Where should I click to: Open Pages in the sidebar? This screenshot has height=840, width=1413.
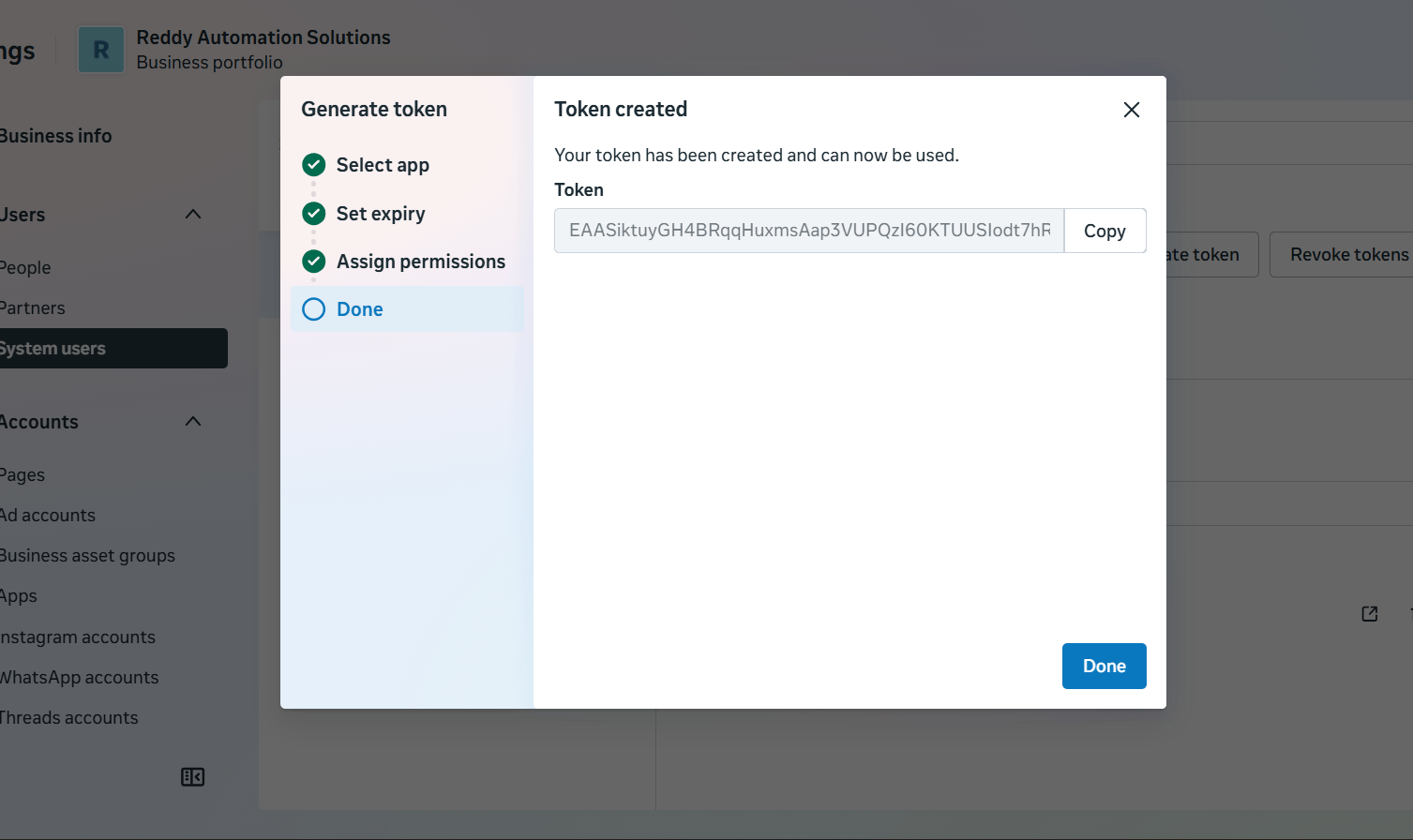(x=23, y=474)
